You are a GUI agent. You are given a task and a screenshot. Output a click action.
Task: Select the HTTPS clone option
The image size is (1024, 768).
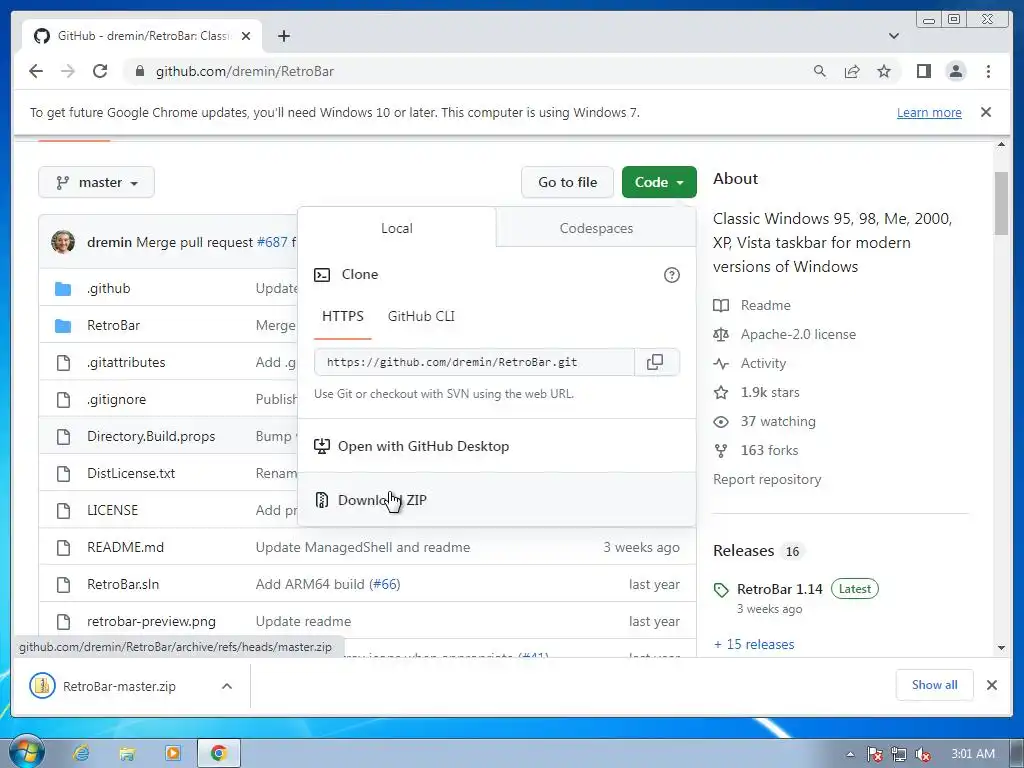[x=343, y=316]
